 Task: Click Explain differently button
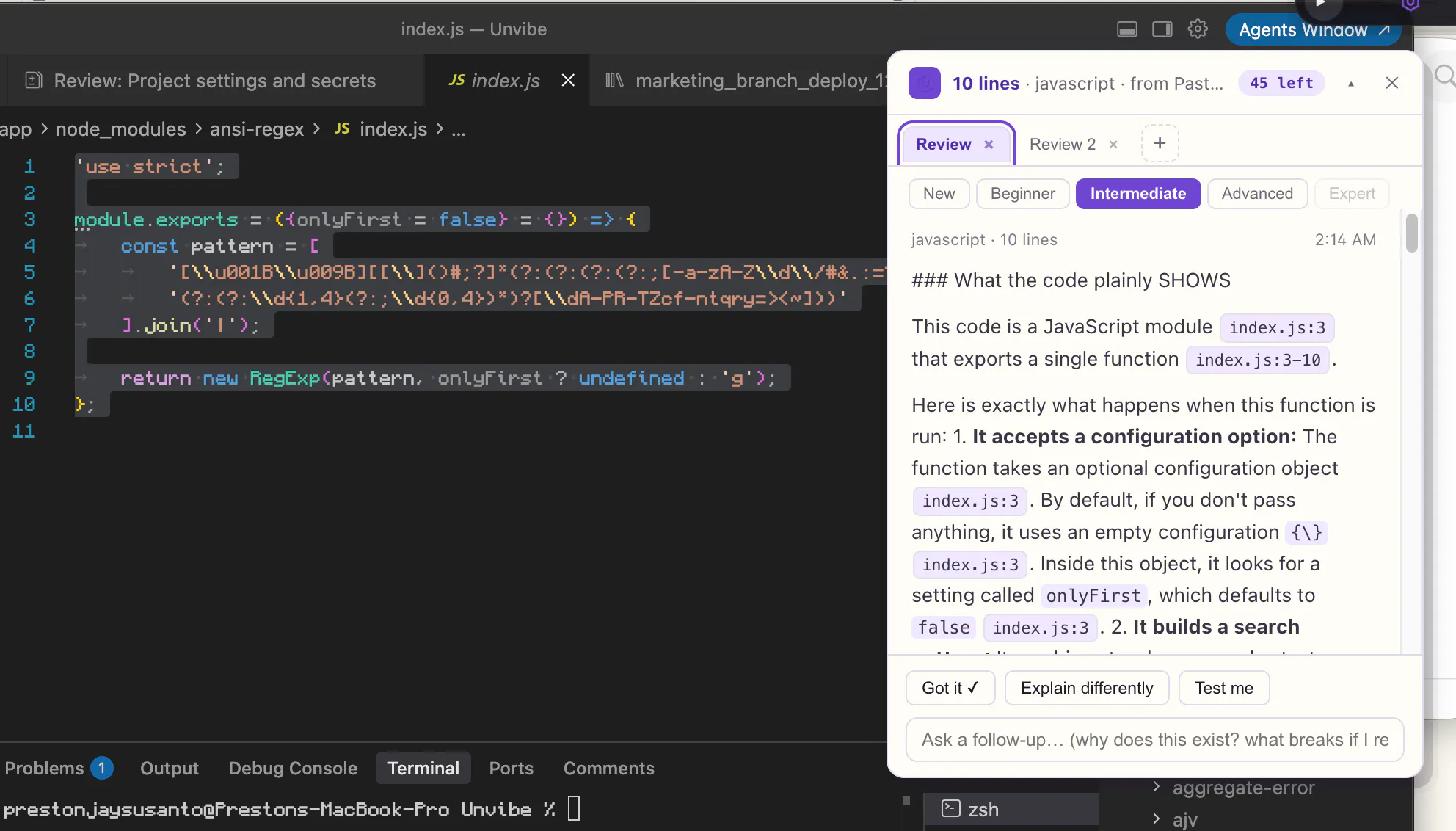point(1087,688)
